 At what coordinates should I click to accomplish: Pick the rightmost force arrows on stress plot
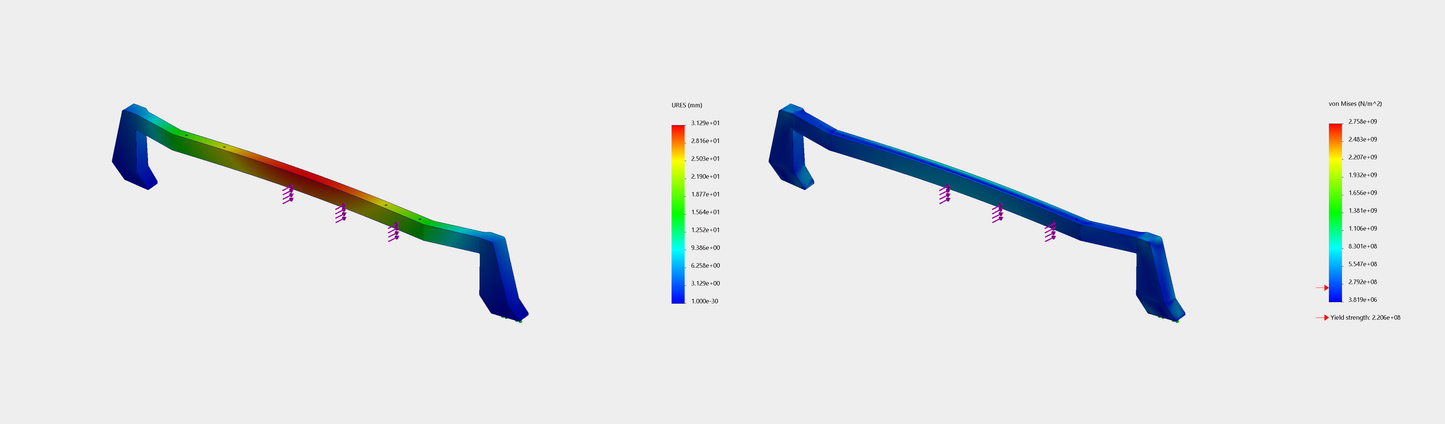click(1051, 232)
